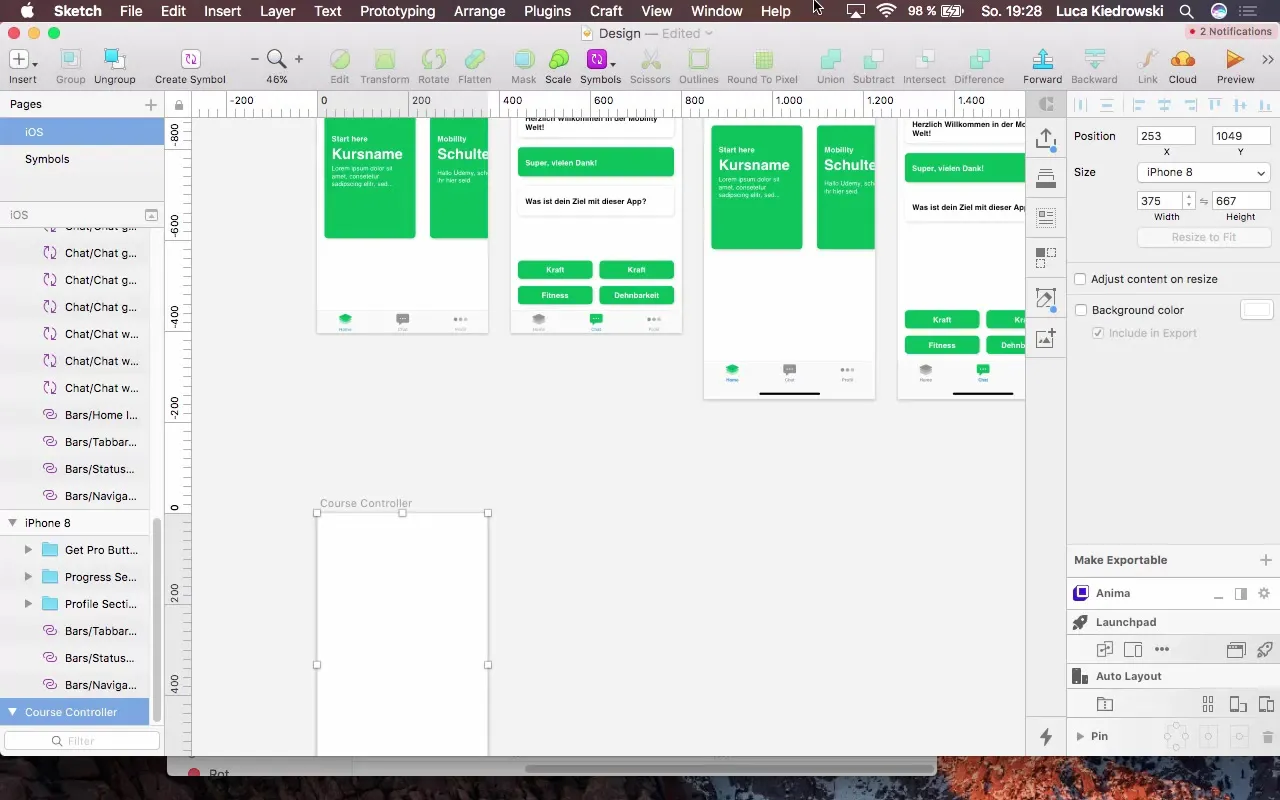This screenshot has width=1280, height=800.
Task: Expand the Profile Secti... folder
Action: (28, 604)
